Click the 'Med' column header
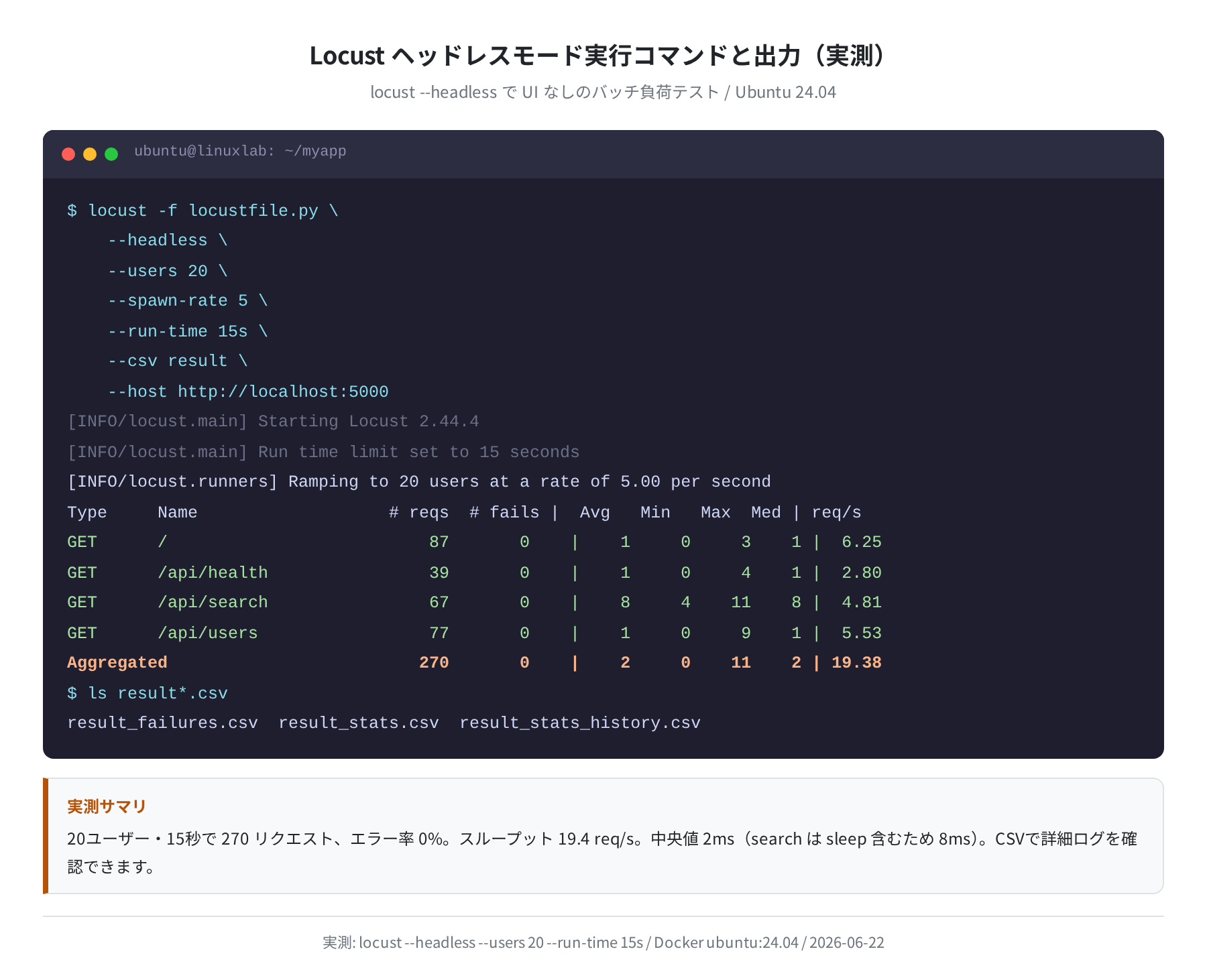 tap(766, 512)
